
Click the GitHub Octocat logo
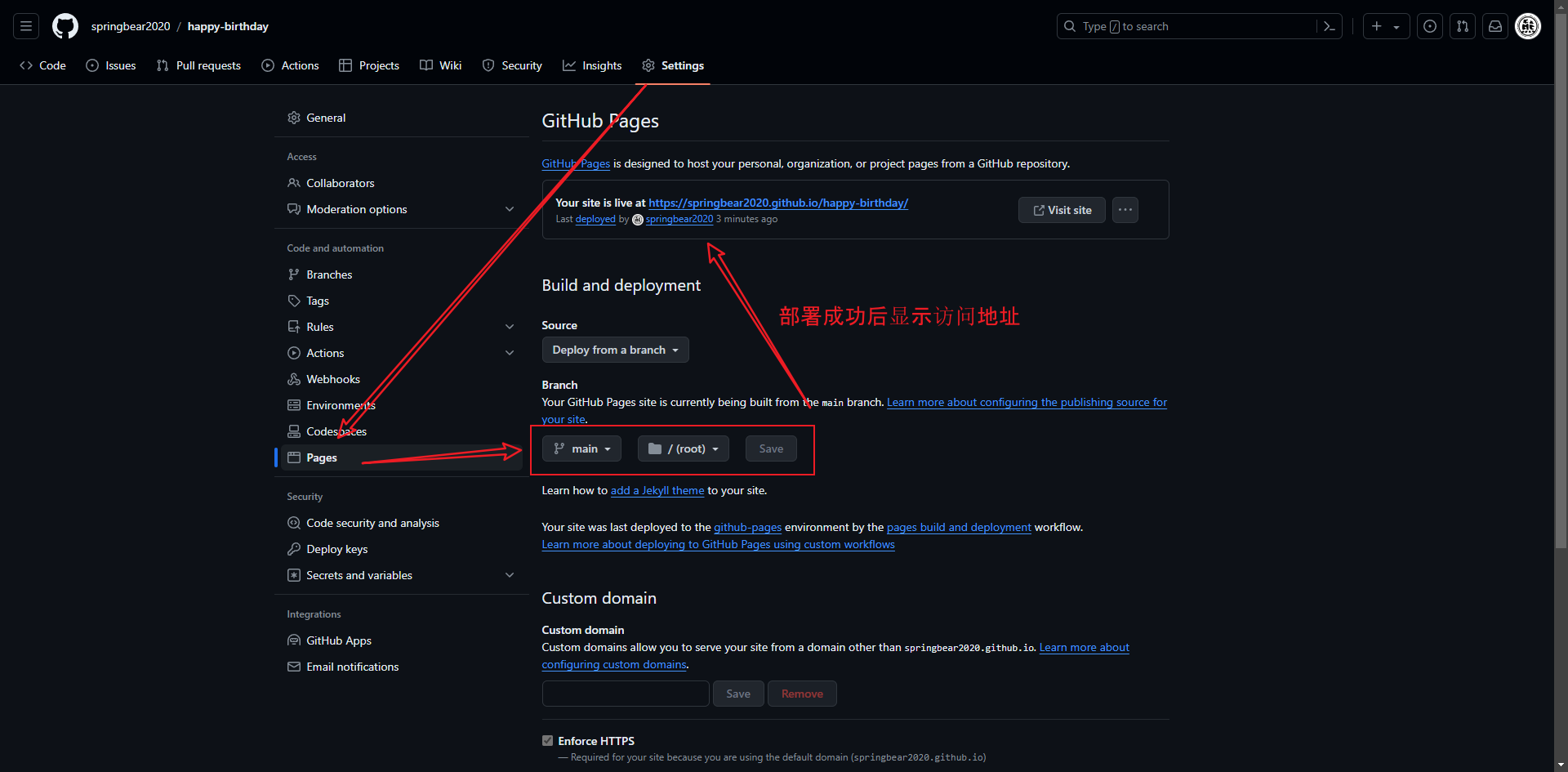[x=65, y=26]
